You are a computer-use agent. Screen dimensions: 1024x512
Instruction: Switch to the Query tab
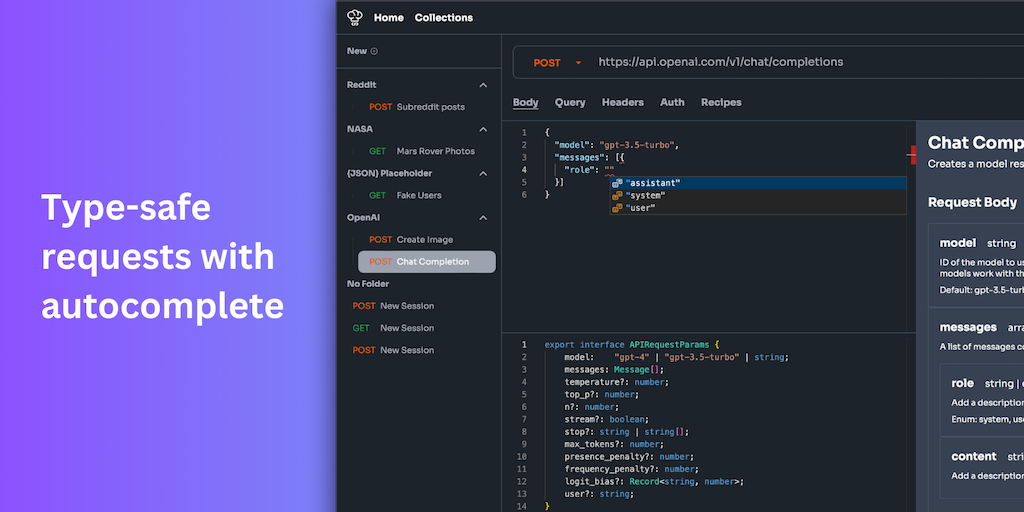[x=570, y=102]
